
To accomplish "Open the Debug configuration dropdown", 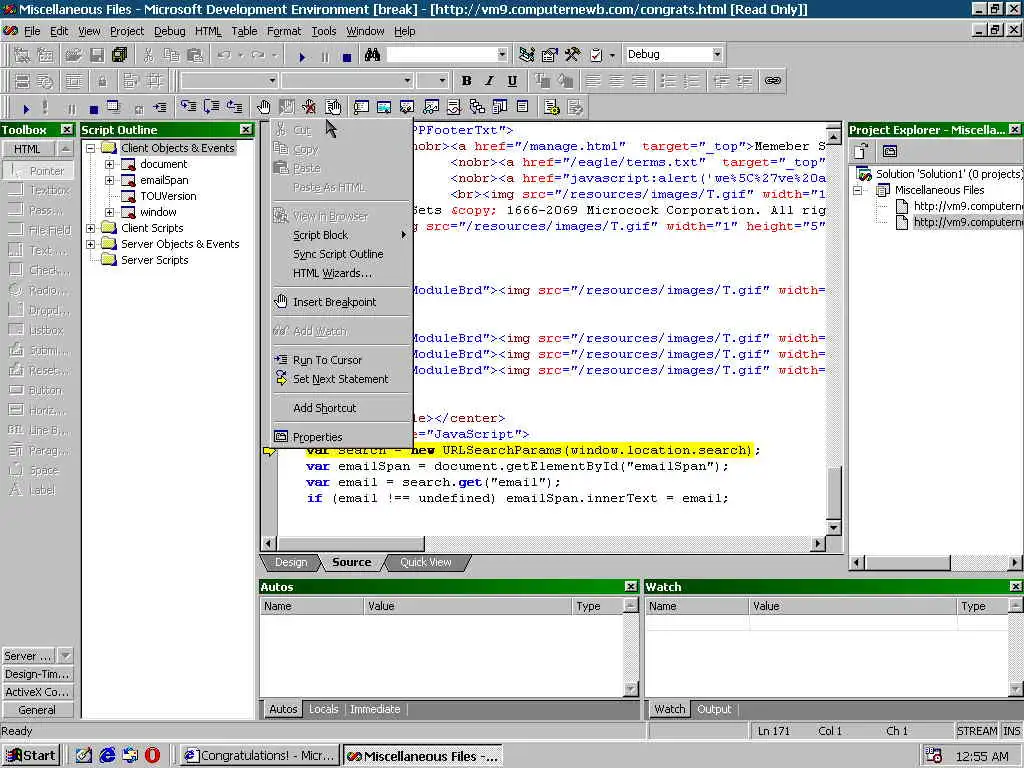I will (x=717, y=55).
